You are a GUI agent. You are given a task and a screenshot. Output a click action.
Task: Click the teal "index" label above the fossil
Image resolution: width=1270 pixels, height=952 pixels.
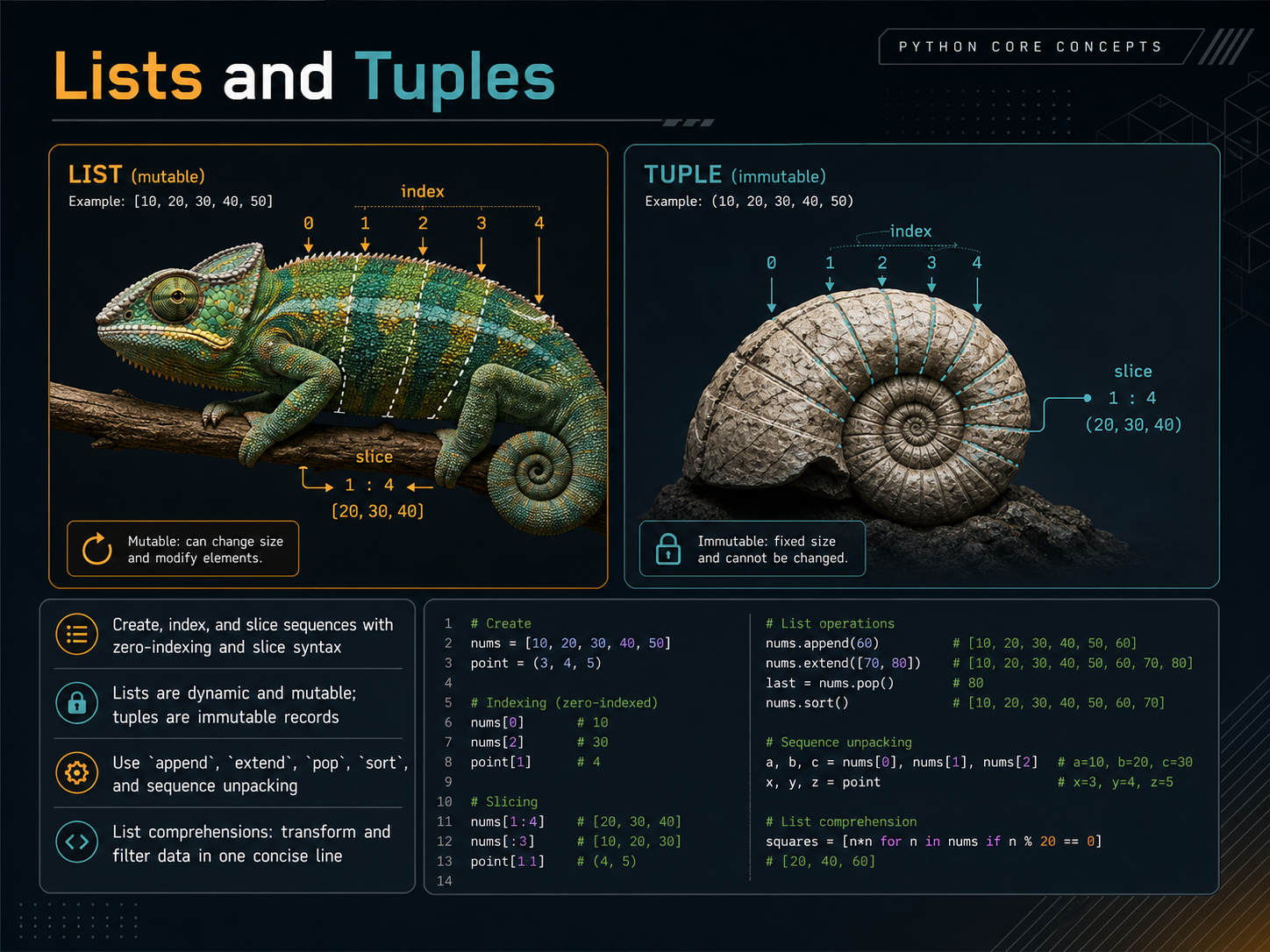click(910, 231)
